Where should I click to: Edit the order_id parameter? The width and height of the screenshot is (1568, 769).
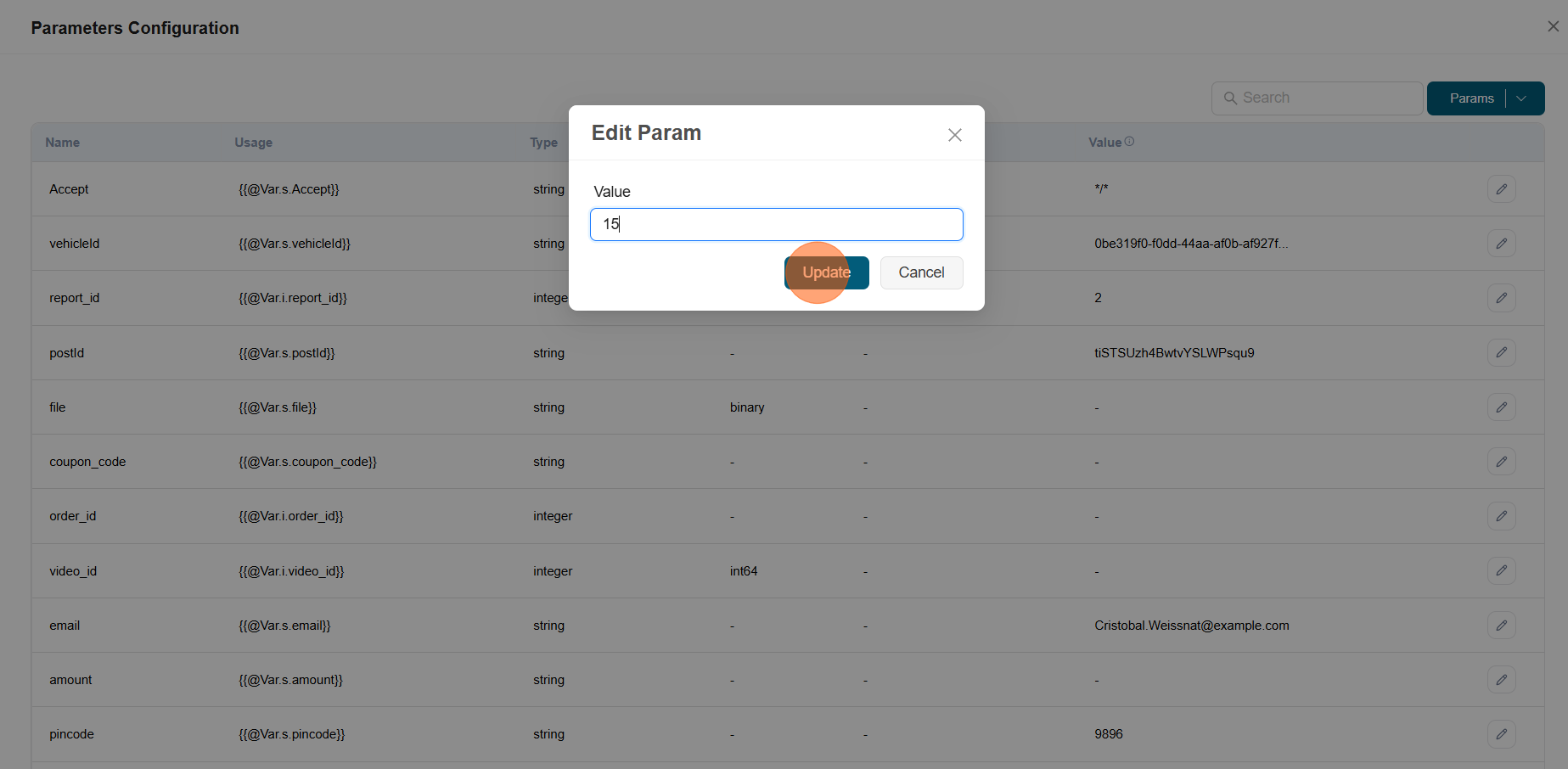click(x=1502, y=515)
